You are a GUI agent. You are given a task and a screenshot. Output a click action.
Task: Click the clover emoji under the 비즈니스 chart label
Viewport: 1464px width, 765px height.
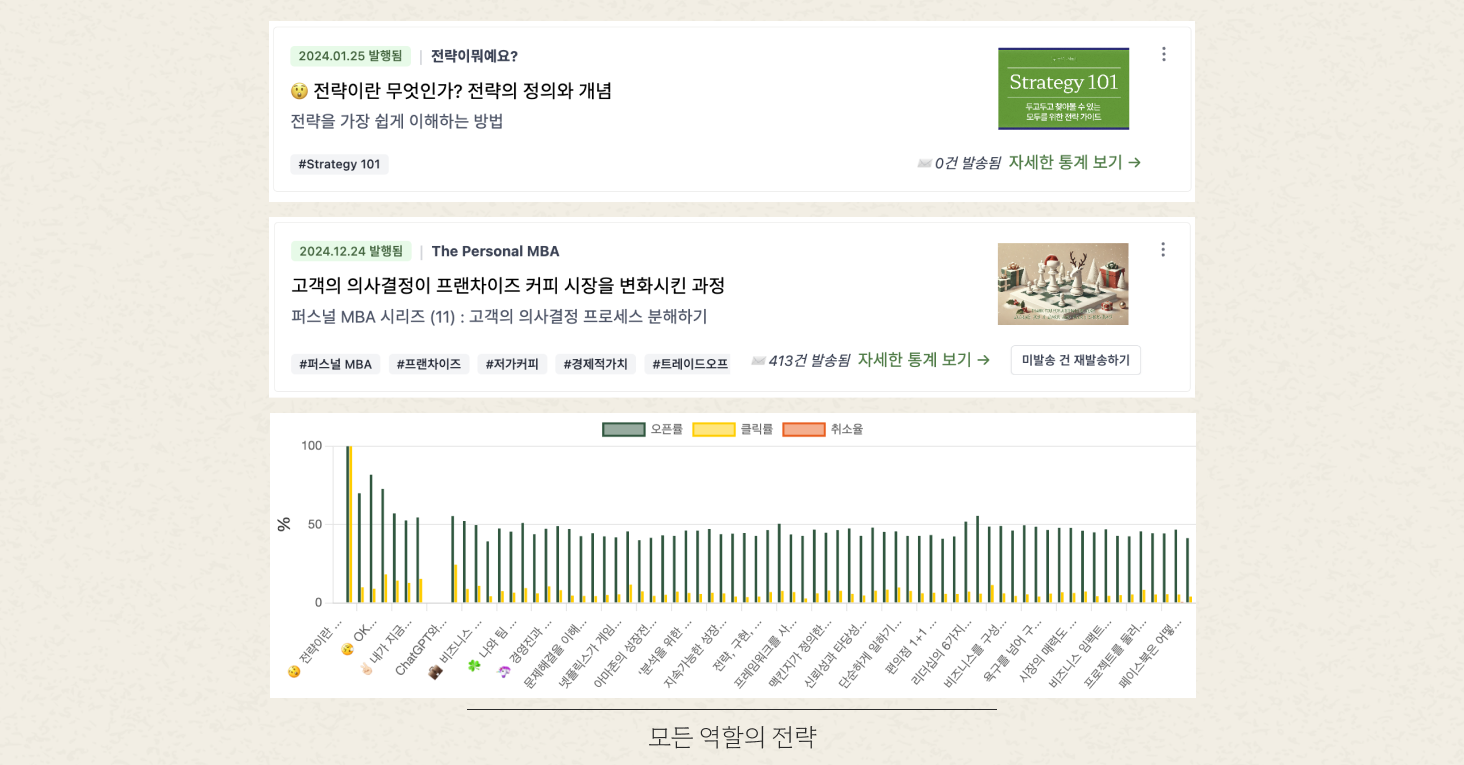click(474, 665)
